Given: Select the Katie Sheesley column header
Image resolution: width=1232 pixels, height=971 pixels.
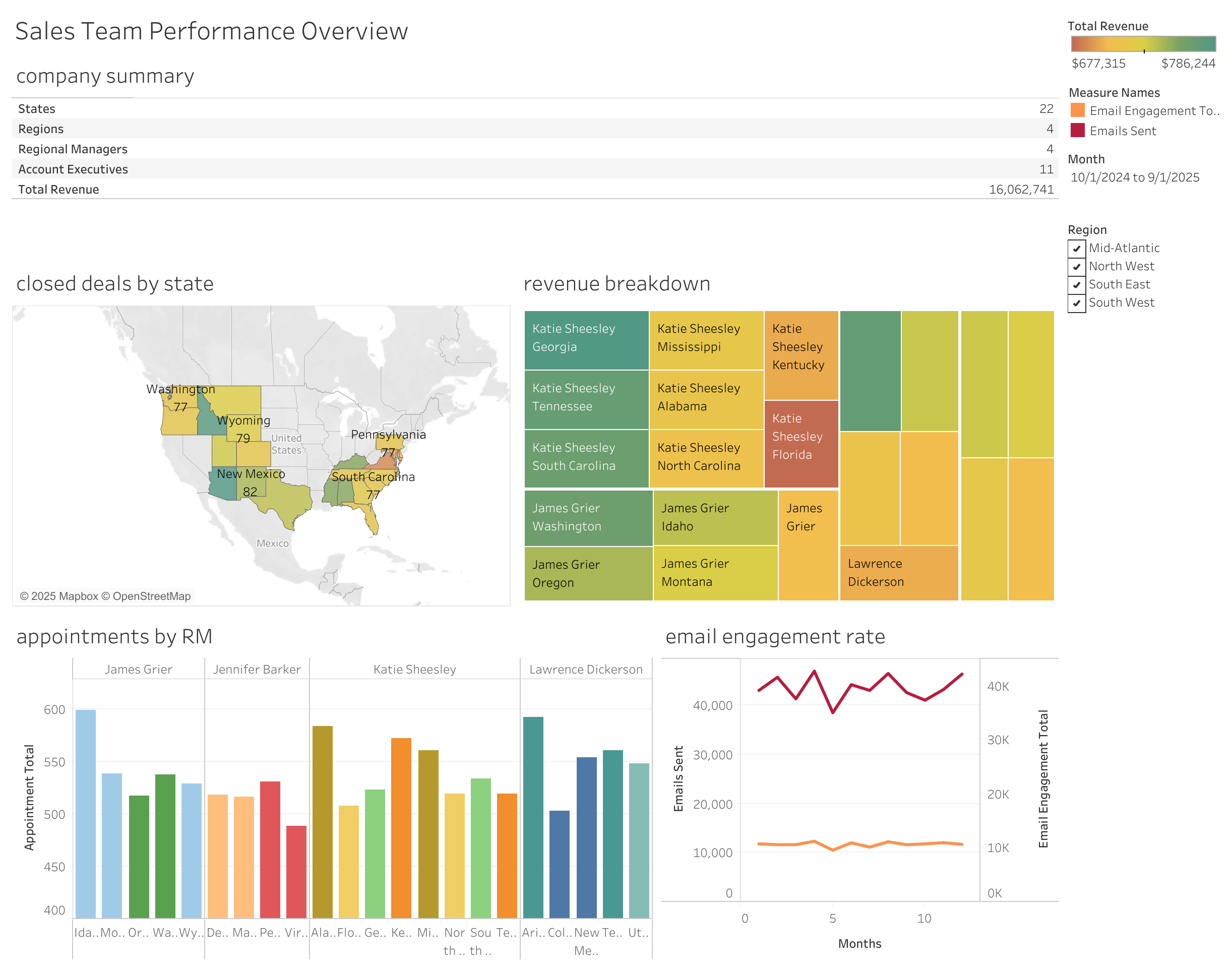Looking at the screenshot, I should [x=414, y=669].
